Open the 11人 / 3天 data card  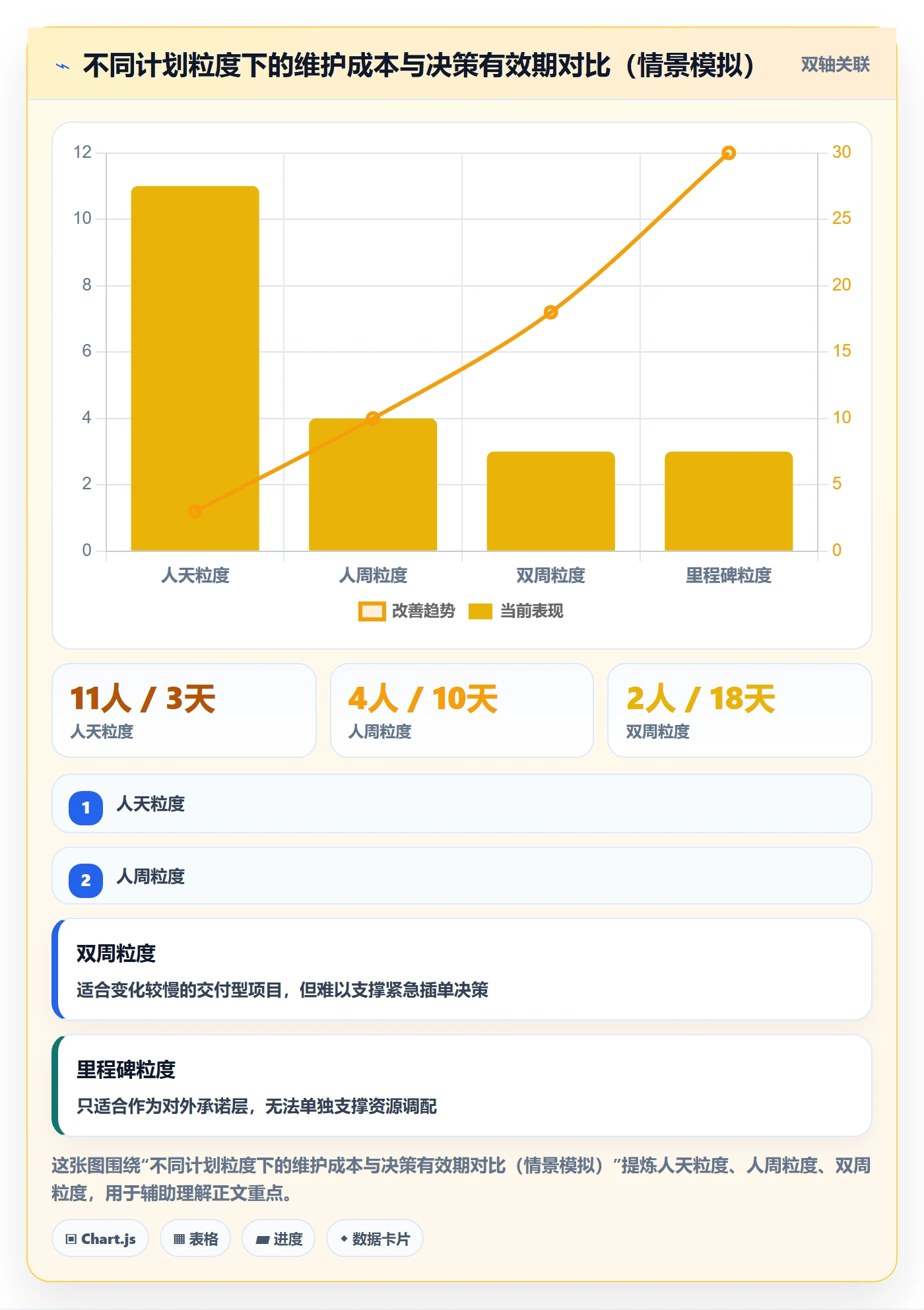[184, 710]
